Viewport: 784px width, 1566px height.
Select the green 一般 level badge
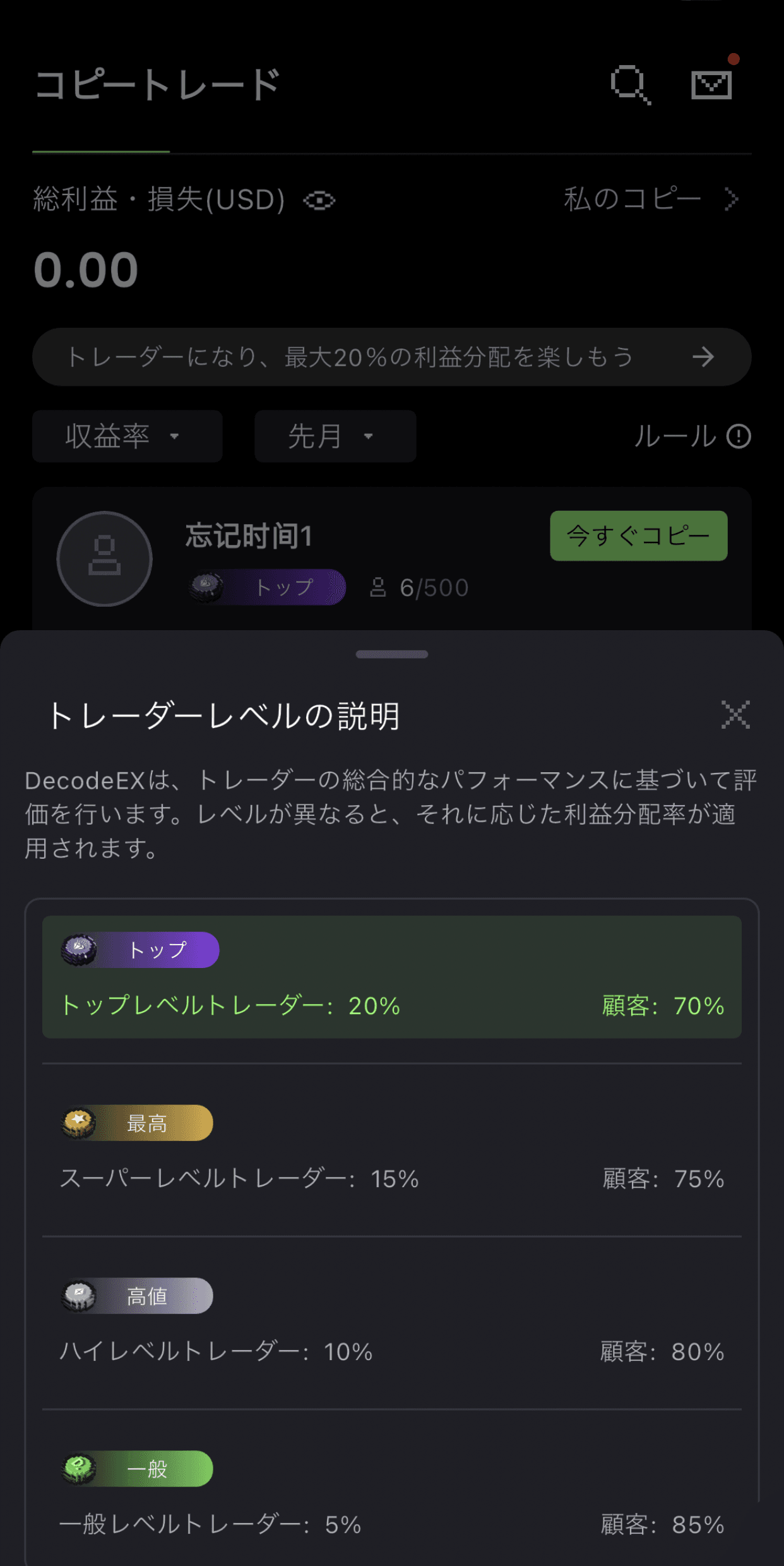click(137, 1469)
